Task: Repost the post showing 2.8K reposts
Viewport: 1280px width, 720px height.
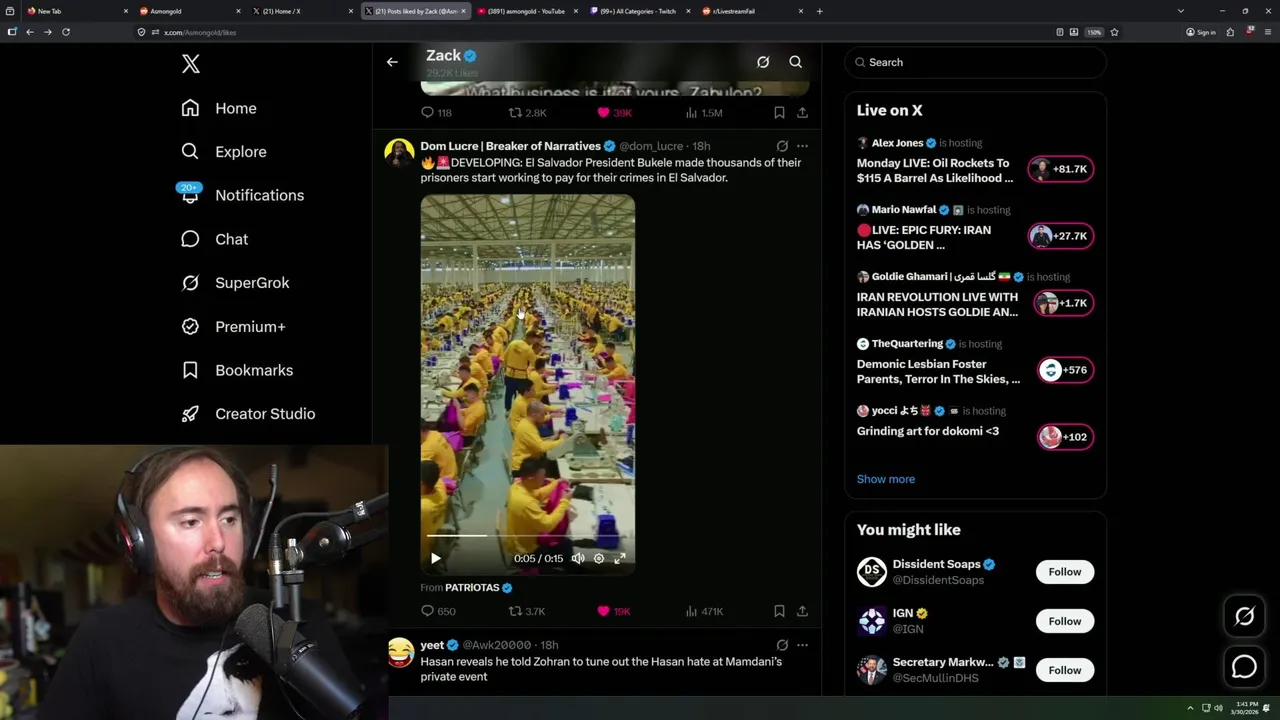Action: point(527,113)
